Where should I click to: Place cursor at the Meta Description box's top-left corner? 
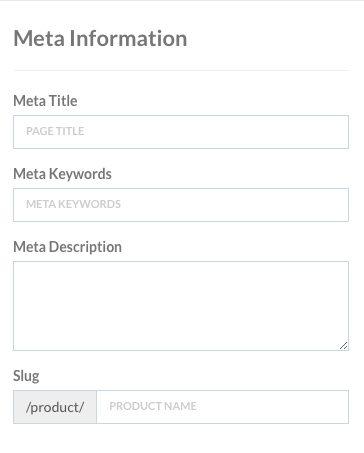(17, 265)
